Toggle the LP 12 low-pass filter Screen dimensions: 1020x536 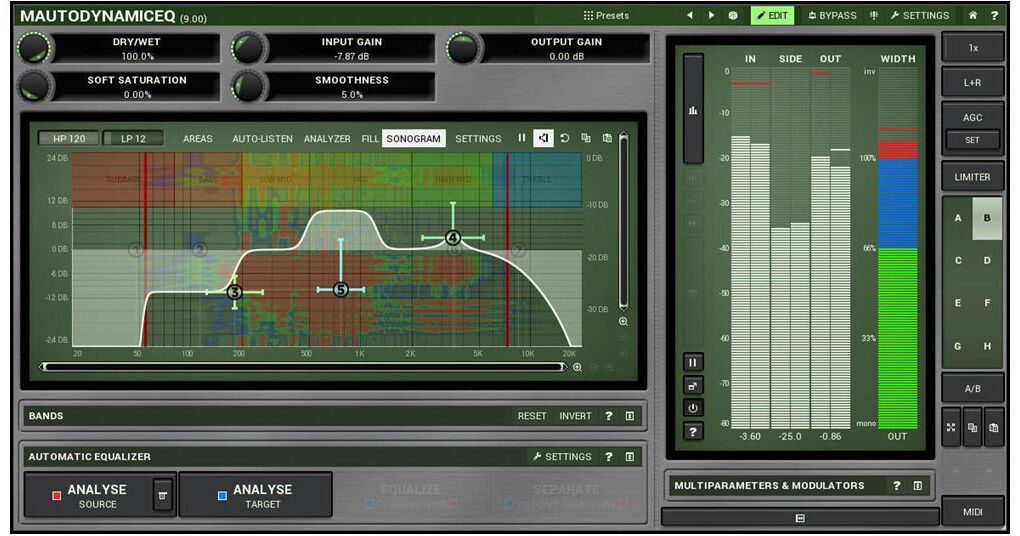[133, 139]
